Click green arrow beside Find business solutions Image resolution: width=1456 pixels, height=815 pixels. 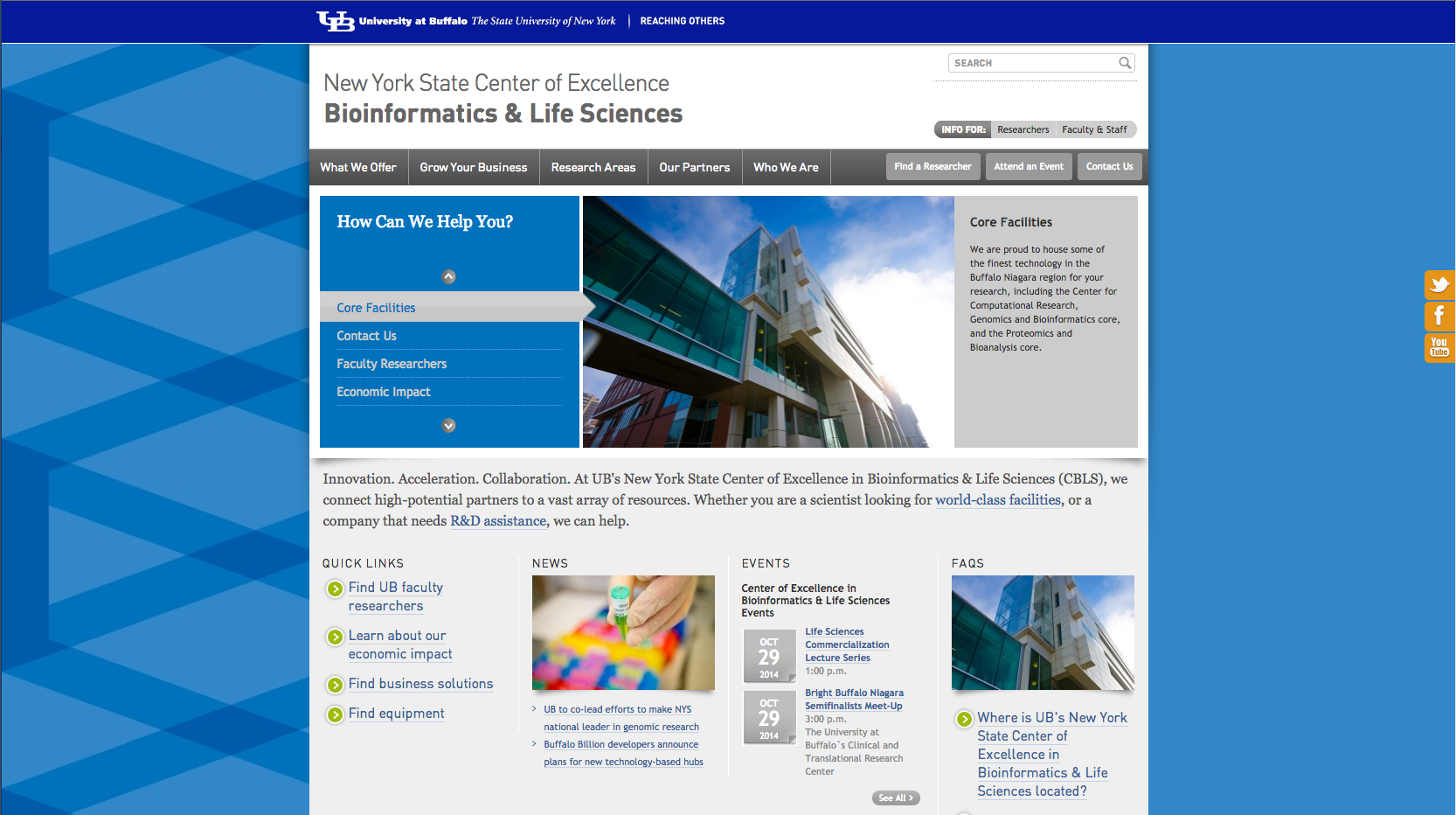coord(335,685)
